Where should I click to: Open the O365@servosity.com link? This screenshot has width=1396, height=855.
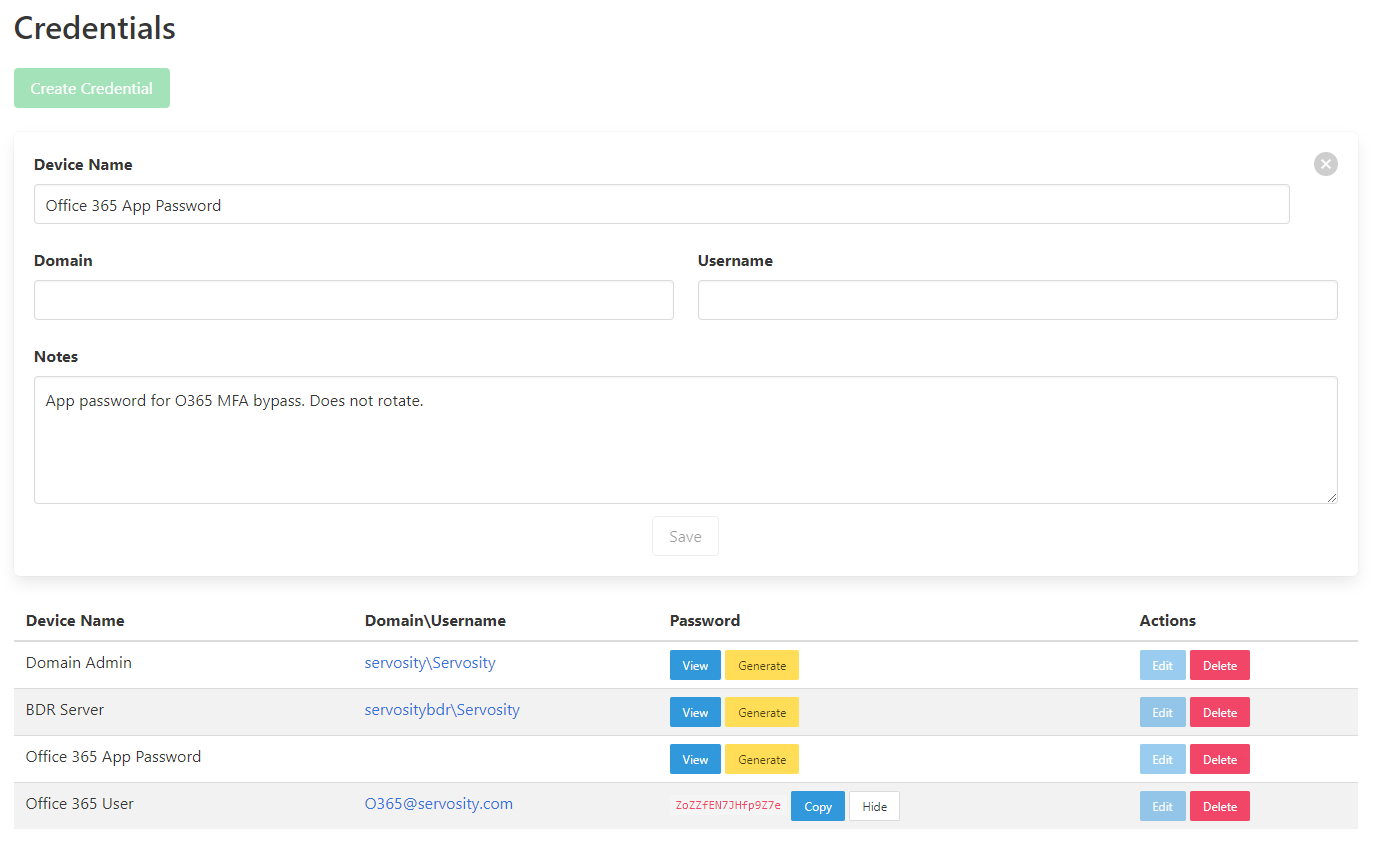click(439, 804)
